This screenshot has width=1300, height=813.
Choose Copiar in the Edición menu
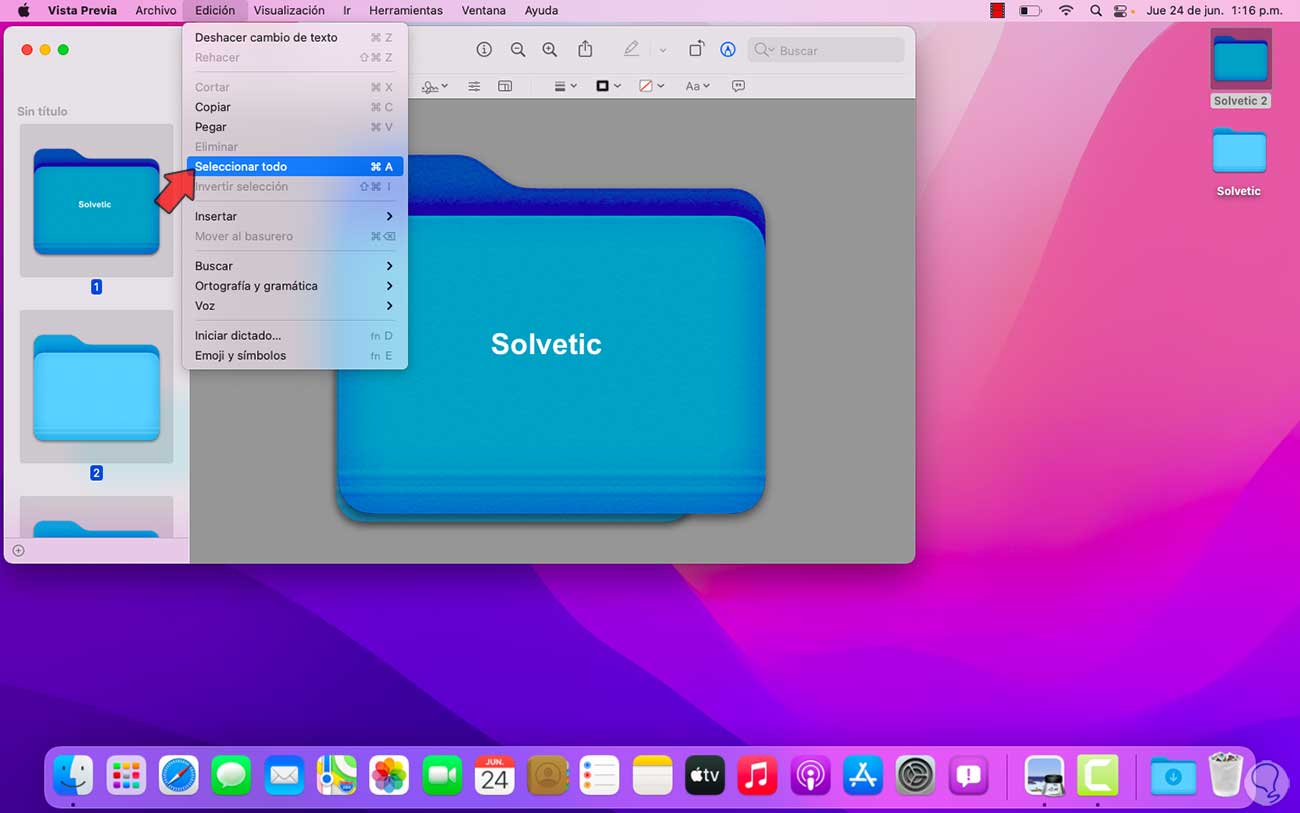(x=295, y=107)
